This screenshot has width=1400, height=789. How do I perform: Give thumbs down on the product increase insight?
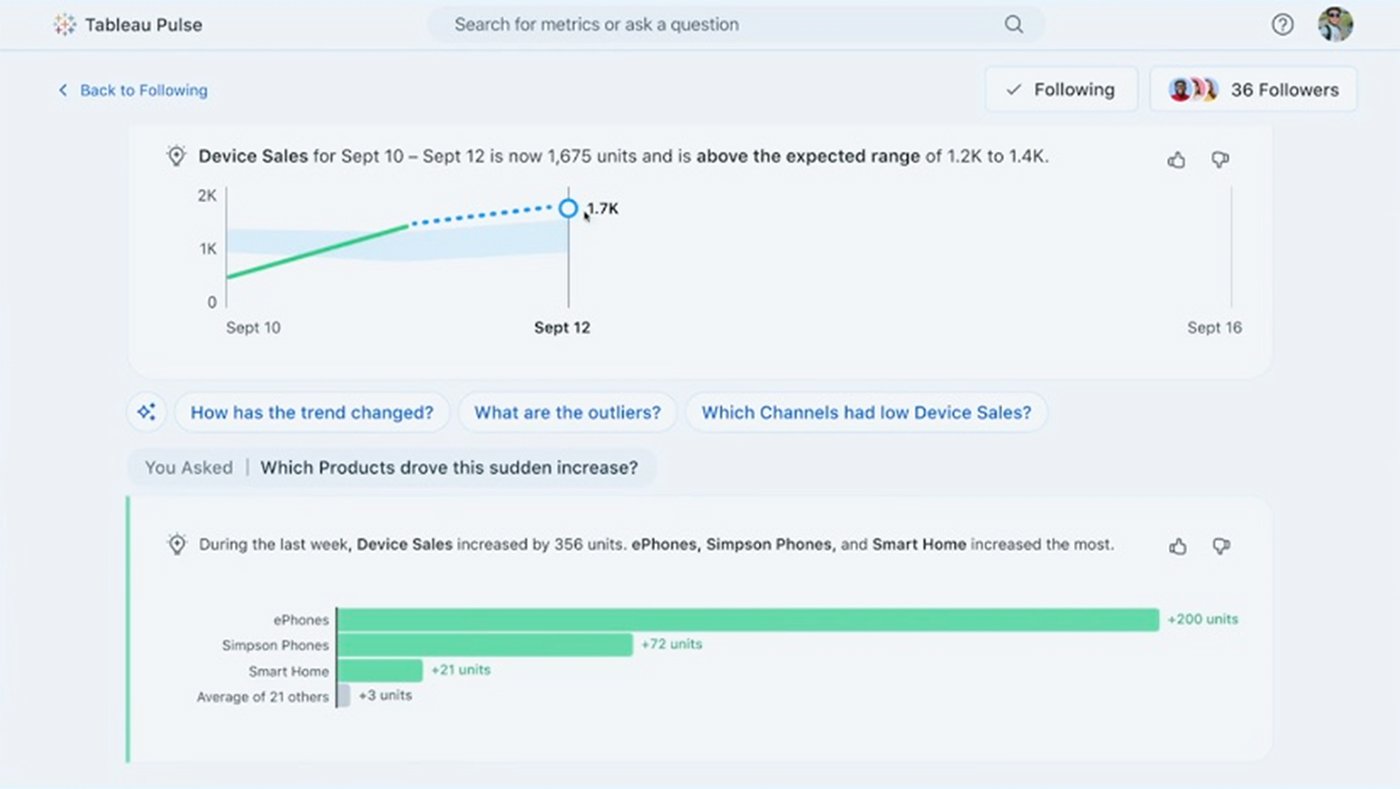pyautogui.click(x=1221, y=546)
